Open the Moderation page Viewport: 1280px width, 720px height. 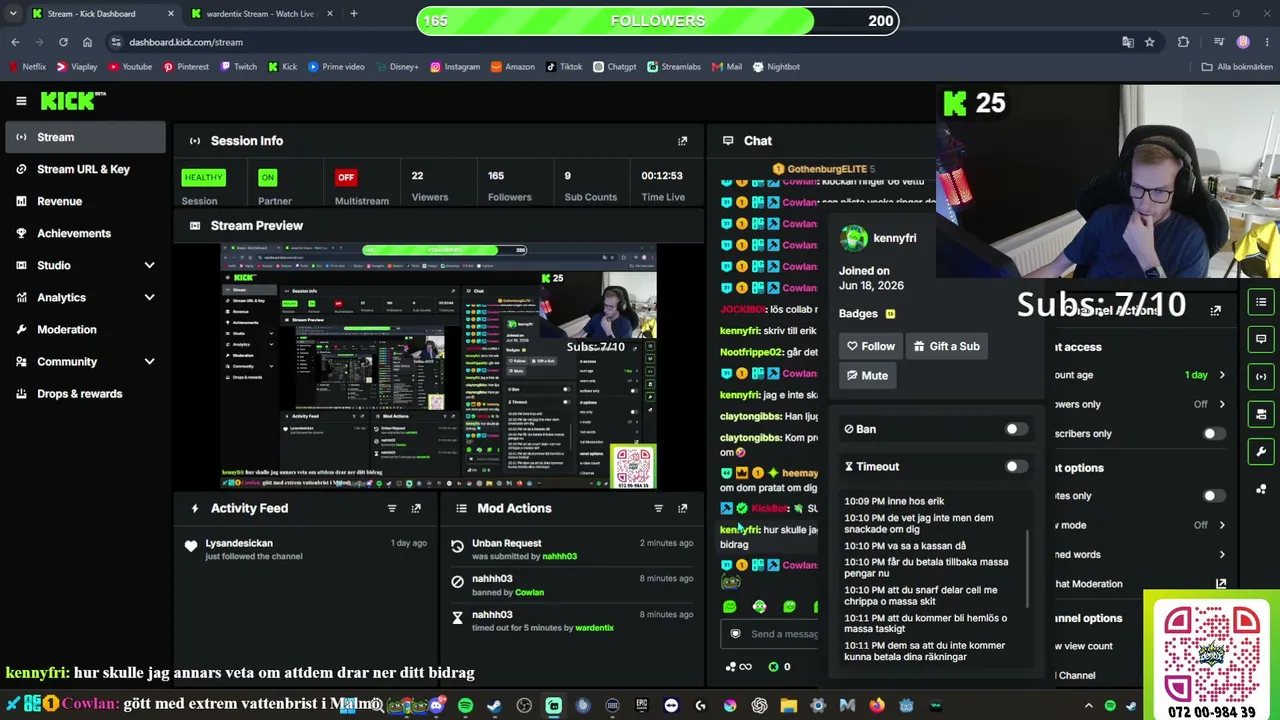pyautogui.click(x=85, y=329)
